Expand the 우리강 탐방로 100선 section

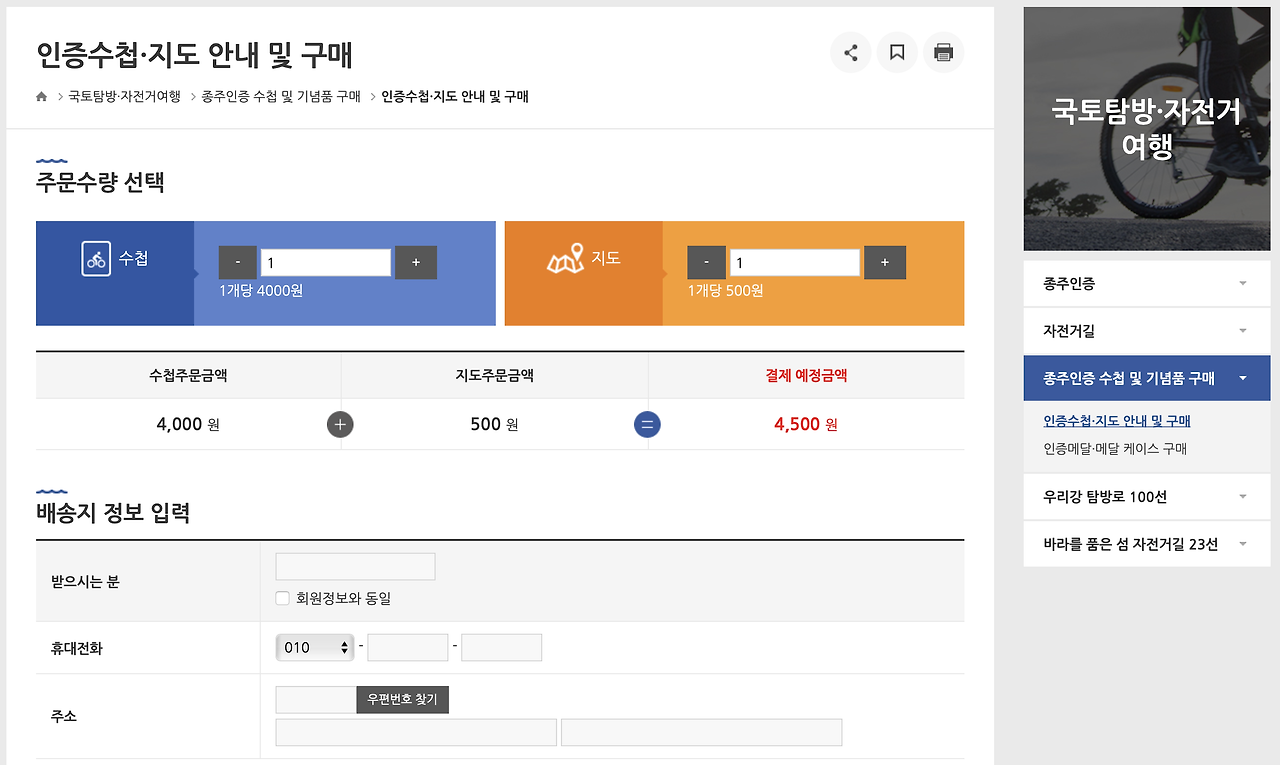[1146, 496]
